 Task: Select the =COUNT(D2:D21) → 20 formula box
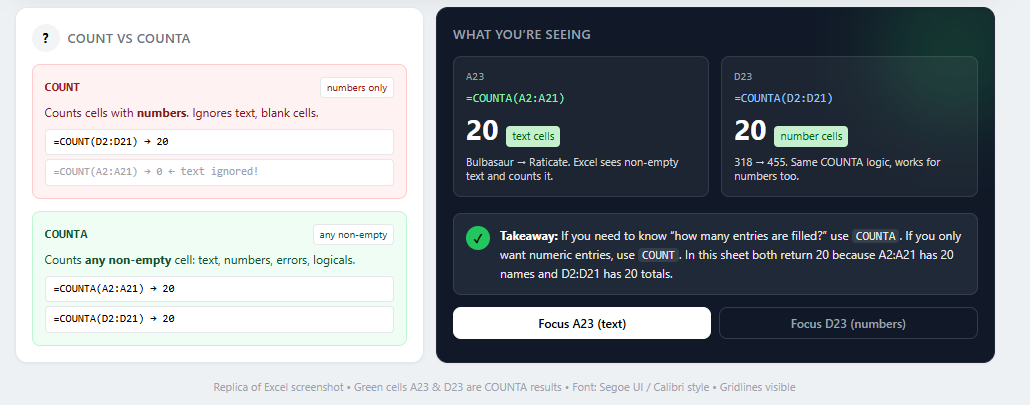[219, 142]
